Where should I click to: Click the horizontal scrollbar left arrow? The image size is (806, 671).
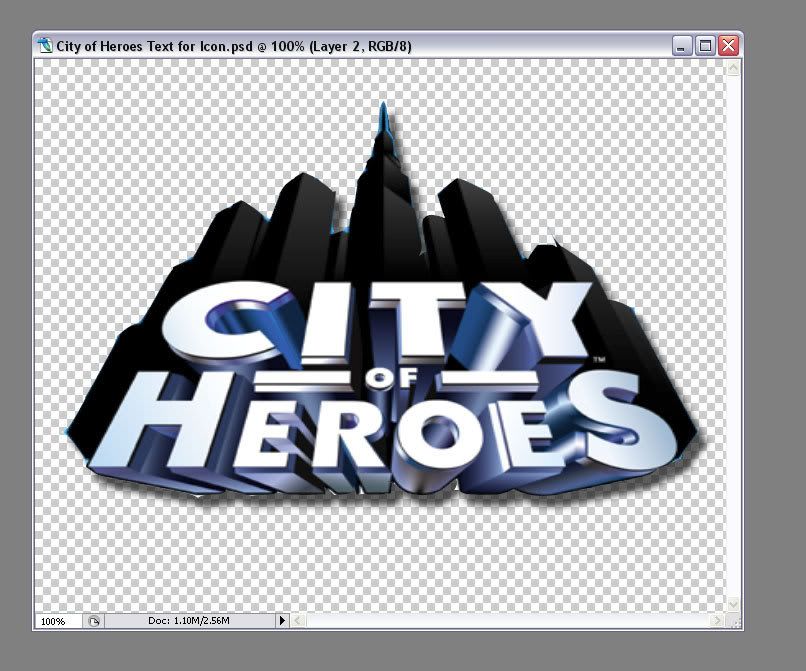(x=298, y=621)
